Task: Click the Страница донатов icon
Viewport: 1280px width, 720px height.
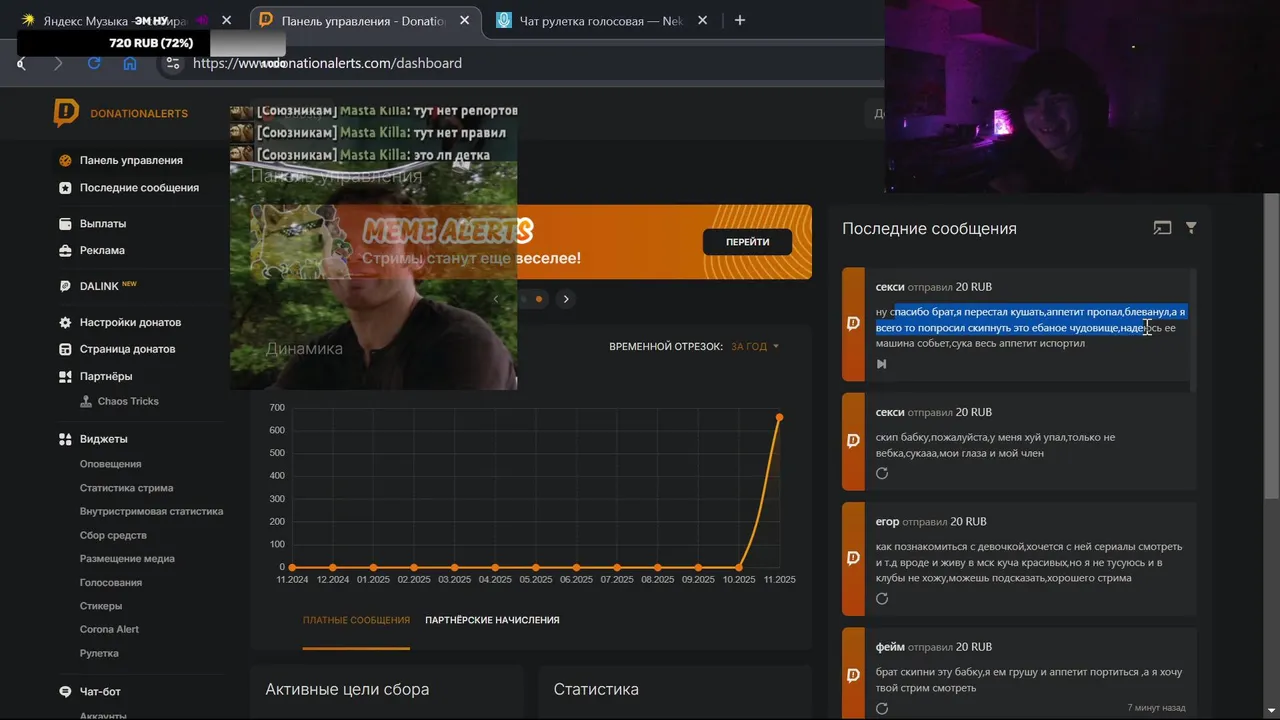Action: click(x=65, y=349)
